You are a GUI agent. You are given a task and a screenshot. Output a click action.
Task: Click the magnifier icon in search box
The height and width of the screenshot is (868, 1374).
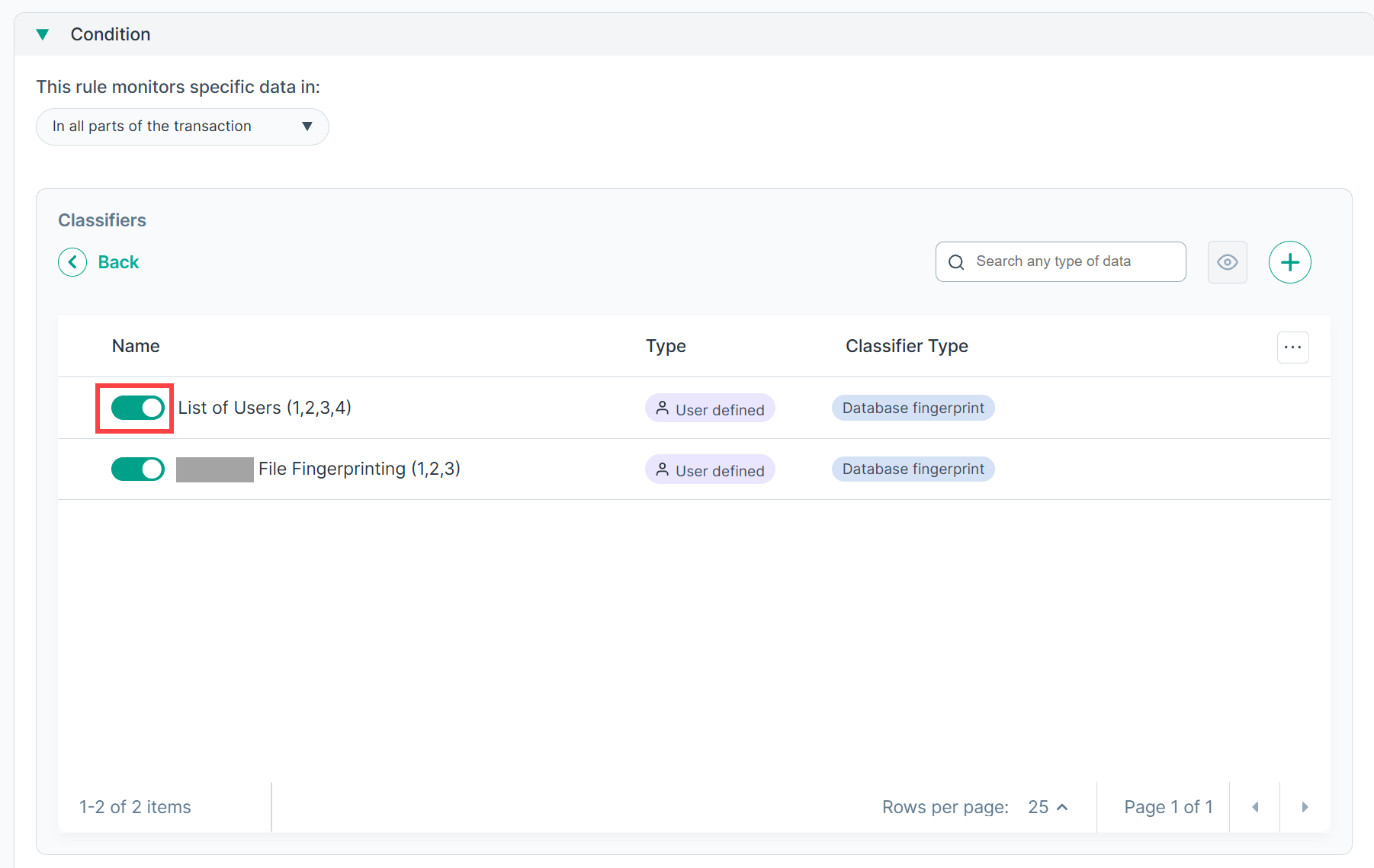pyautogui.click(x=955, y=262)
